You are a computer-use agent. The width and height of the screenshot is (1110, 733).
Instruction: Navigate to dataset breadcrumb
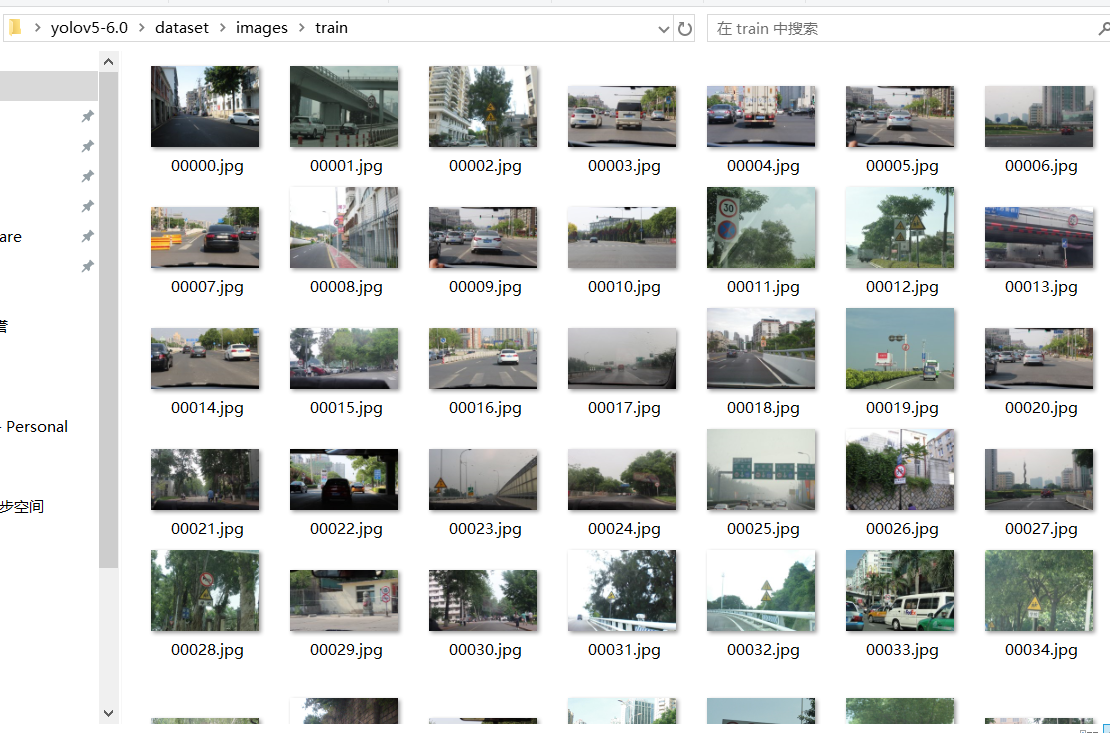click(x=182, y=28)
